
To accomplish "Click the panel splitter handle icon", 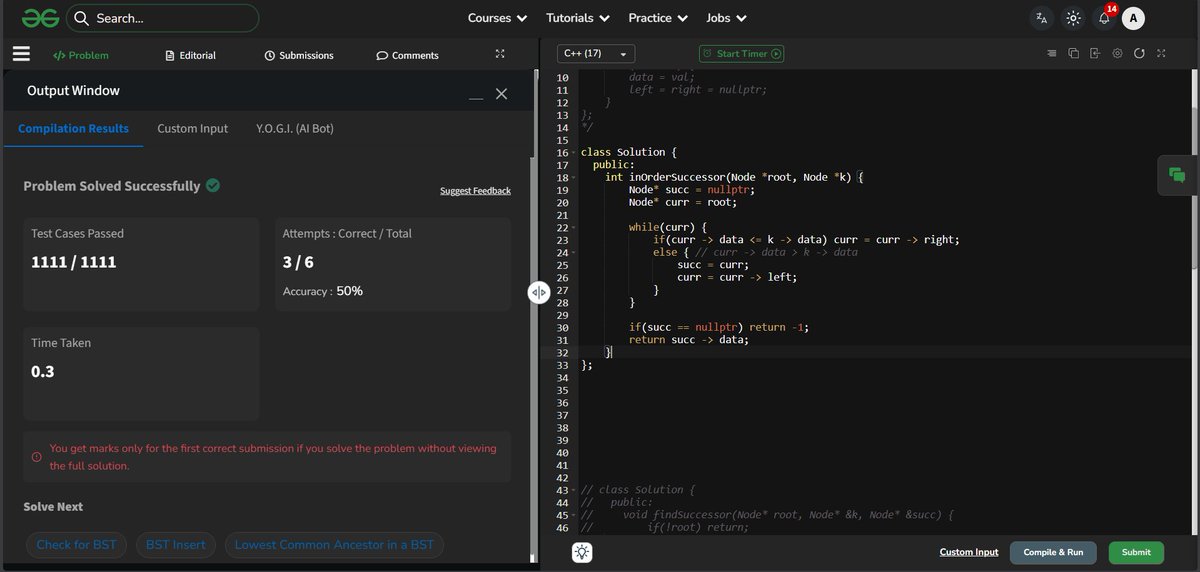I will (539, 292).
